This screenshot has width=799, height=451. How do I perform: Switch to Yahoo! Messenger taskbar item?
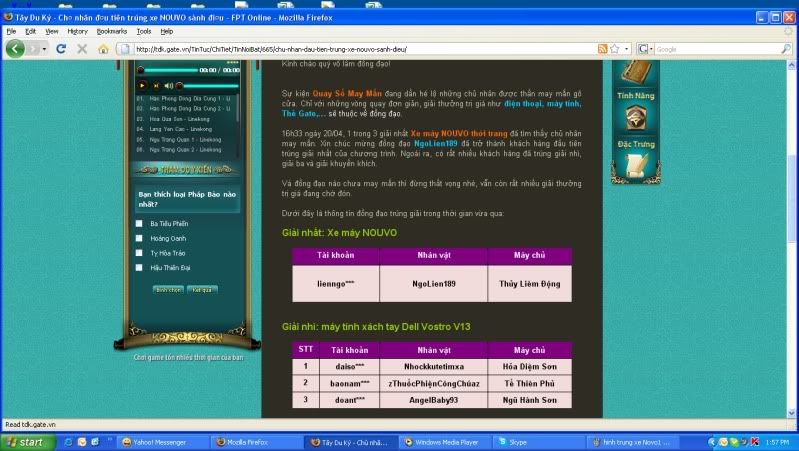[x=164, y=442]
